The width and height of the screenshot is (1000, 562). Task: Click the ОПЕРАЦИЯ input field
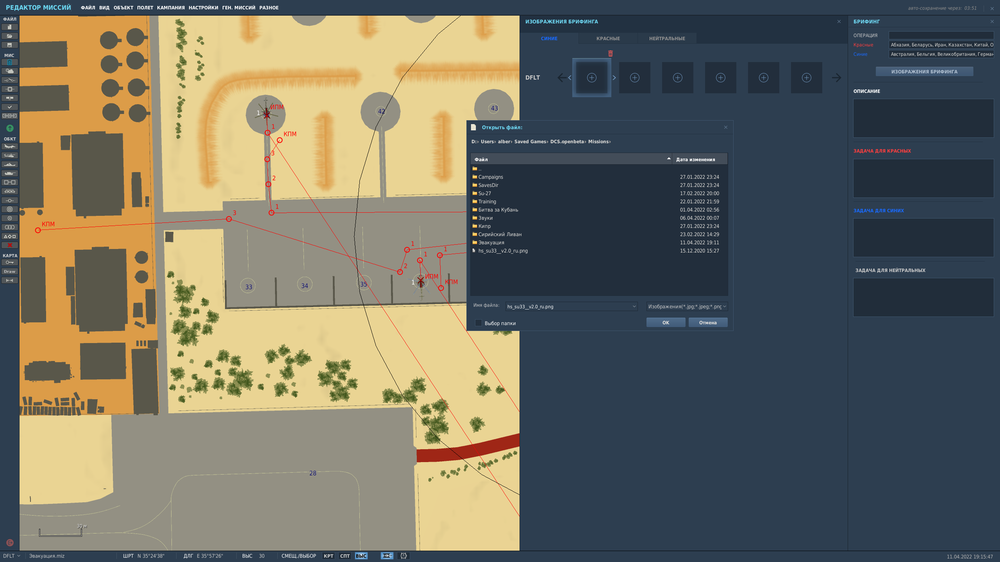pyautogui.click(x=941, y=35)
